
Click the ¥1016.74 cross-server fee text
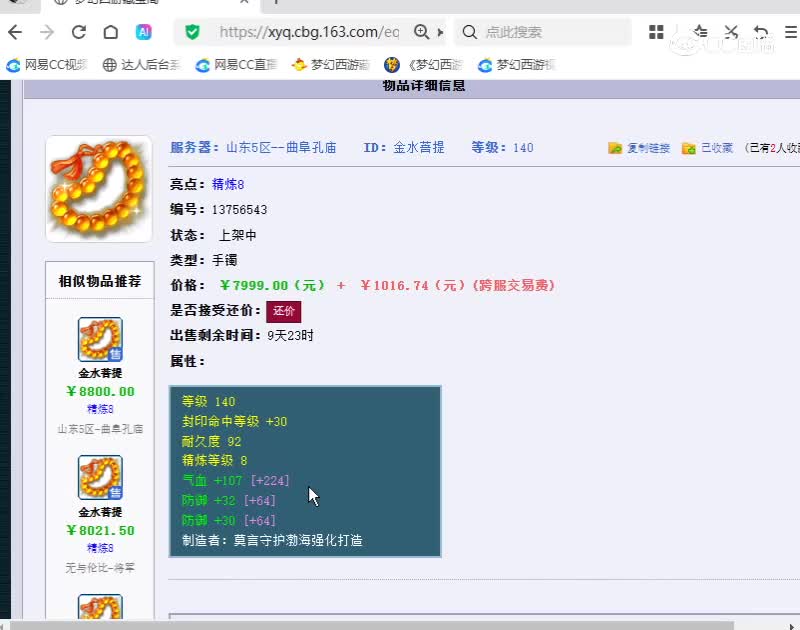(458, 285)
